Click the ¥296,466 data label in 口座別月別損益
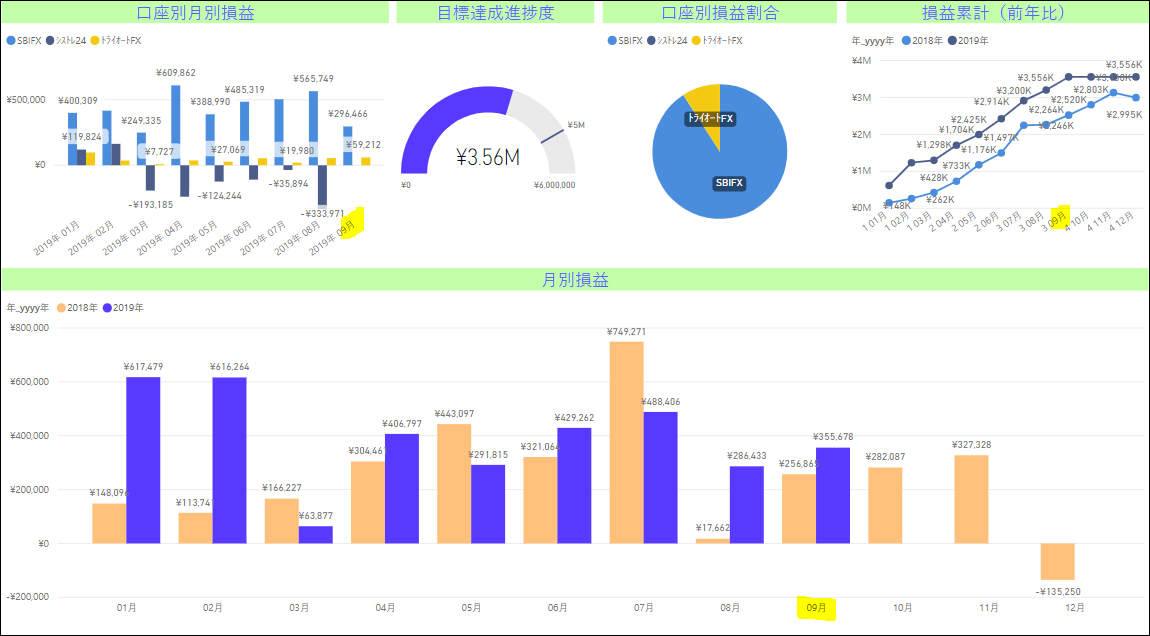 [x=348, y=114]
